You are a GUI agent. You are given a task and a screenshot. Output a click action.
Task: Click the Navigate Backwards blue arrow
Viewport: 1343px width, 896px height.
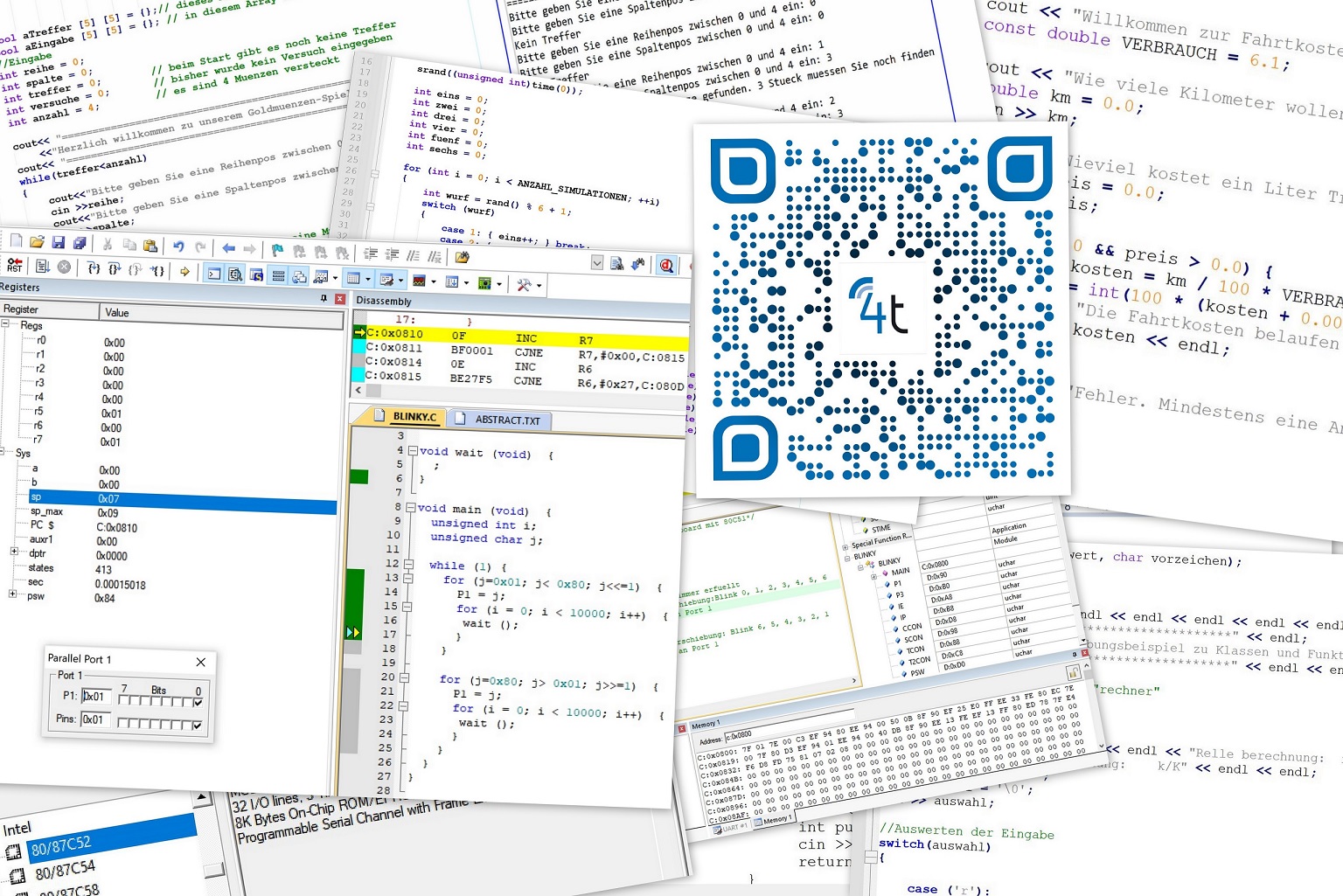(228, 248)
